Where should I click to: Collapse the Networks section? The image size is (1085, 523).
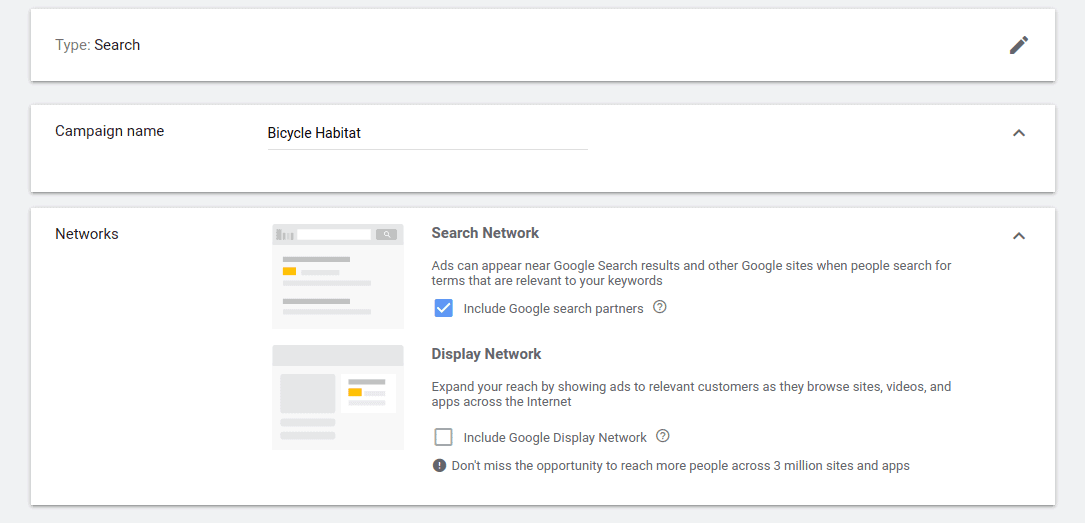(x=1019, y=236)
